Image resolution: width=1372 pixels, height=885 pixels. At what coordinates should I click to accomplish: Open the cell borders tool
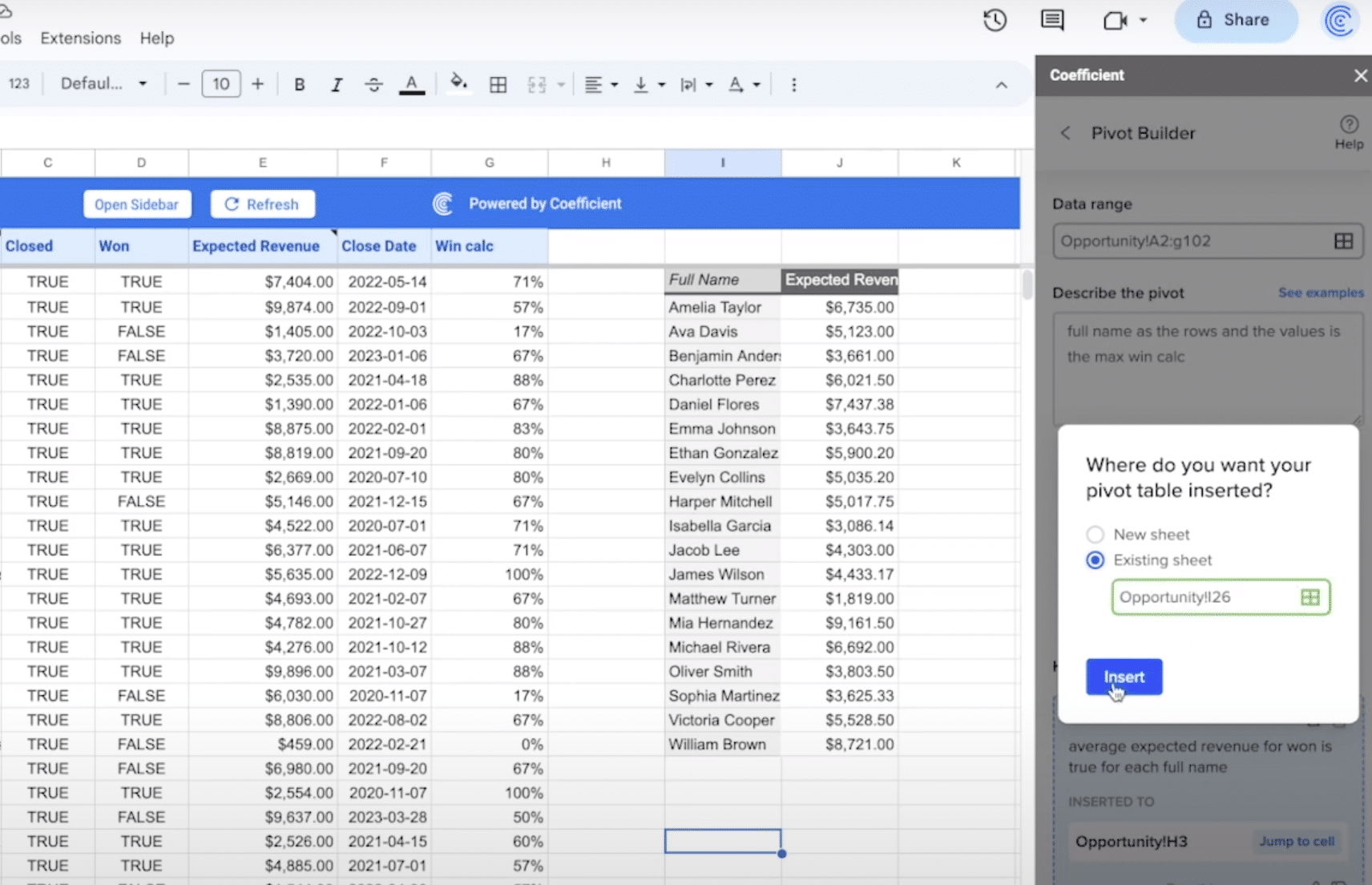point(498,84)
